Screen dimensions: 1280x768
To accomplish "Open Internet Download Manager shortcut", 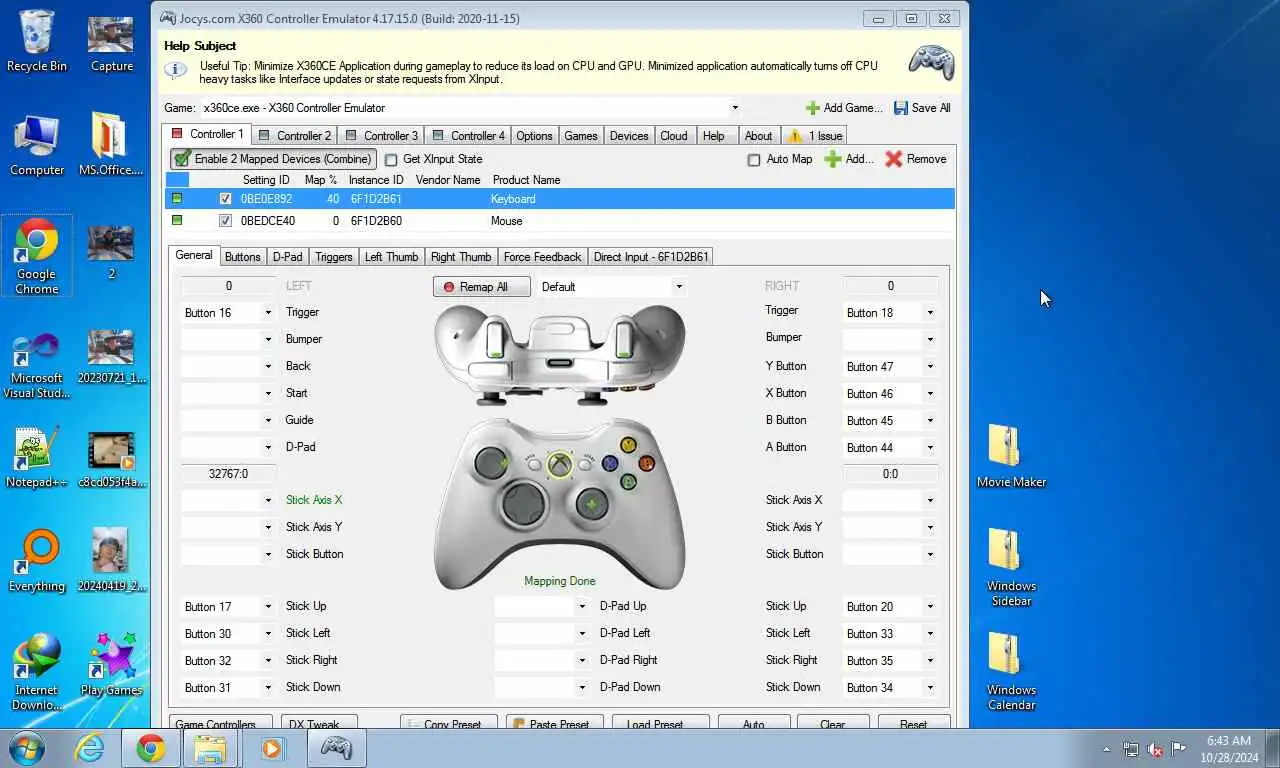I will (x=37, y=670).
